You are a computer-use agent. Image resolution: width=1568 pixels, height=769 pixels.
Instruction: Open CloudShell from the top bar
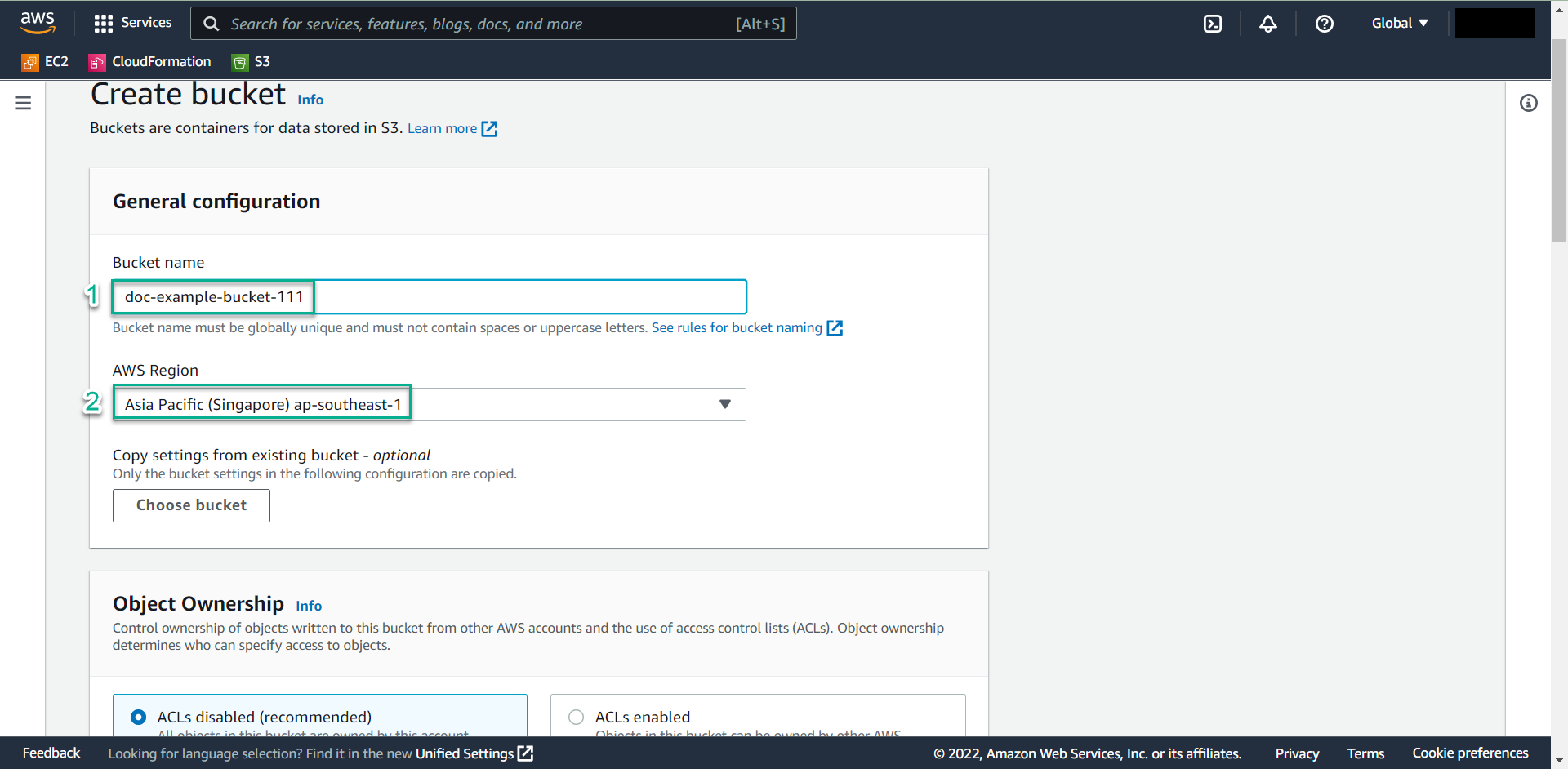(x=1212, y=23)
